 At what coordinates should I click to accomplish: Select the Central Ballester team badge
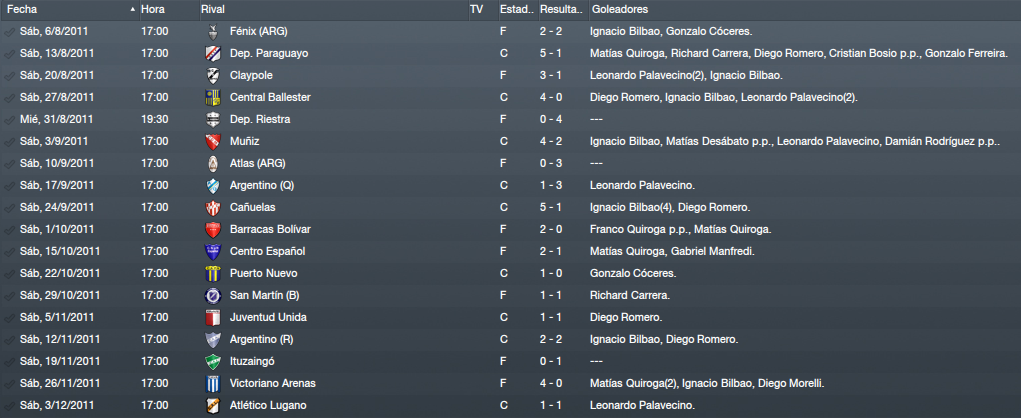(212, 98)
